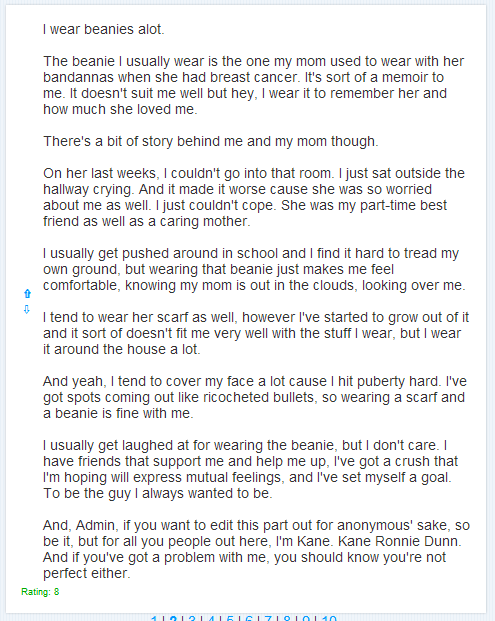Navigate to page 6
495x621 pixels.
249,619
